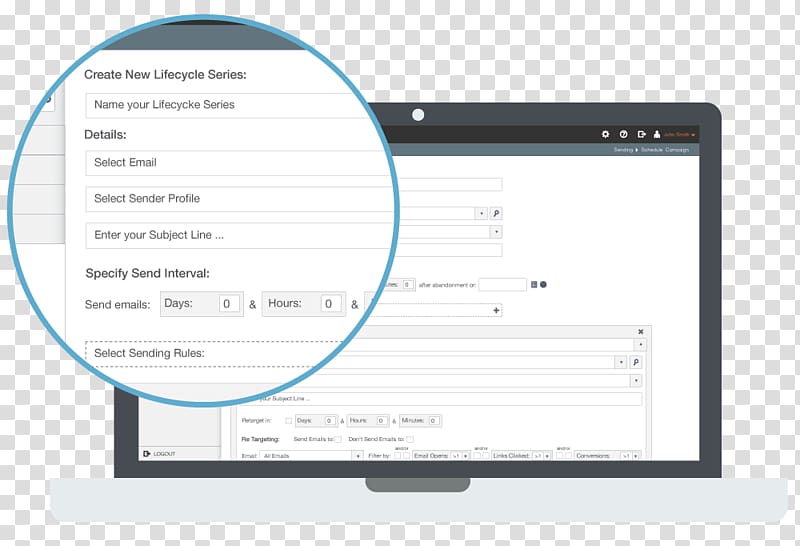The image size is (800, 546).
Task: Click the plus icon to add sending rules
Action: (x=496, y=310)
